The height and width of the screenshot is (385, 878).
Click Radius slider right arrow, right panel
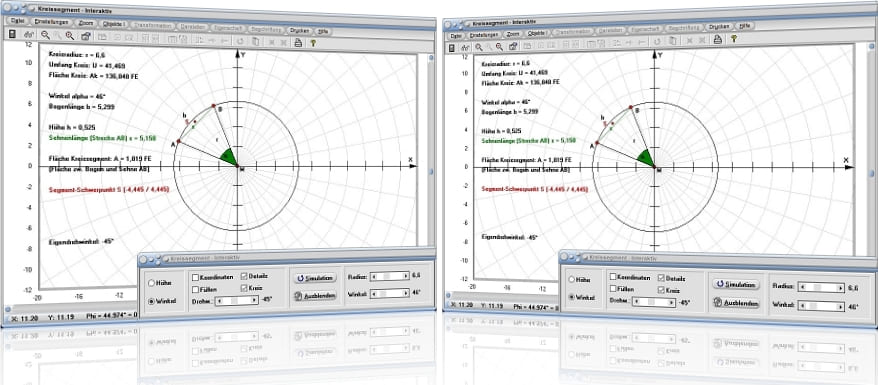(840, 288)
